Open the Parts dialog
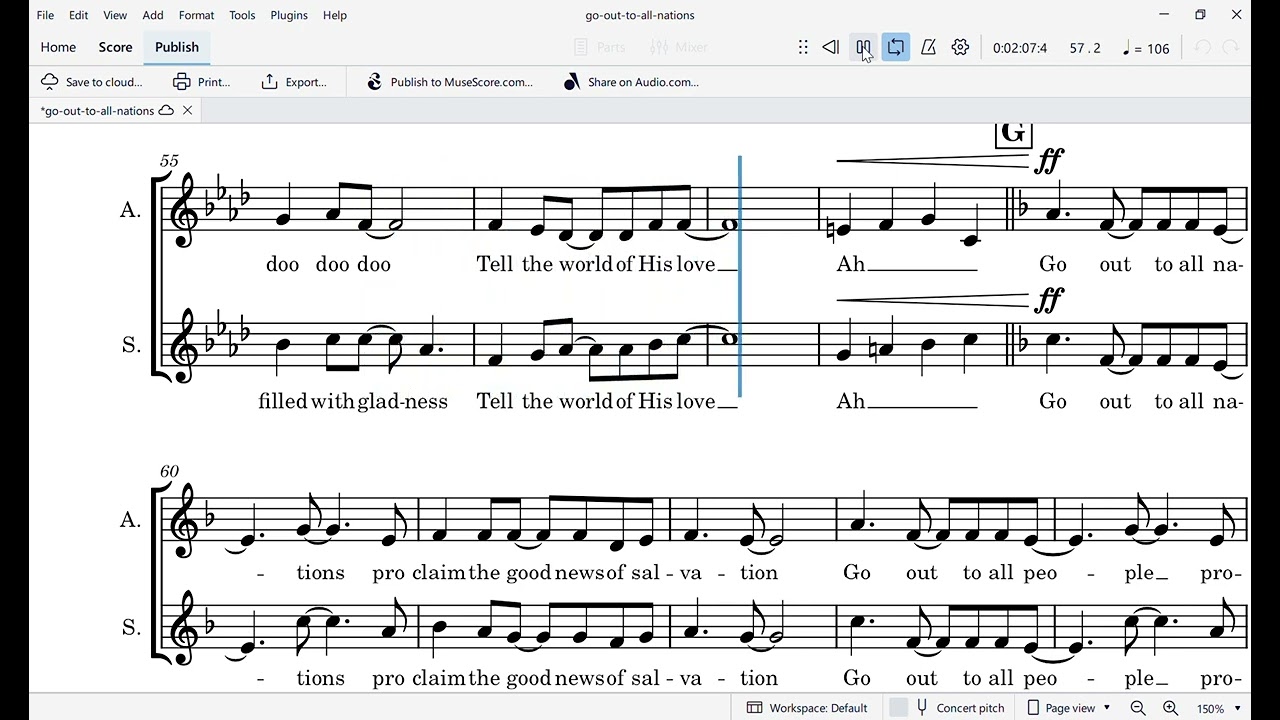Viewport: 1280px width, 720px height. pos(599,47)
